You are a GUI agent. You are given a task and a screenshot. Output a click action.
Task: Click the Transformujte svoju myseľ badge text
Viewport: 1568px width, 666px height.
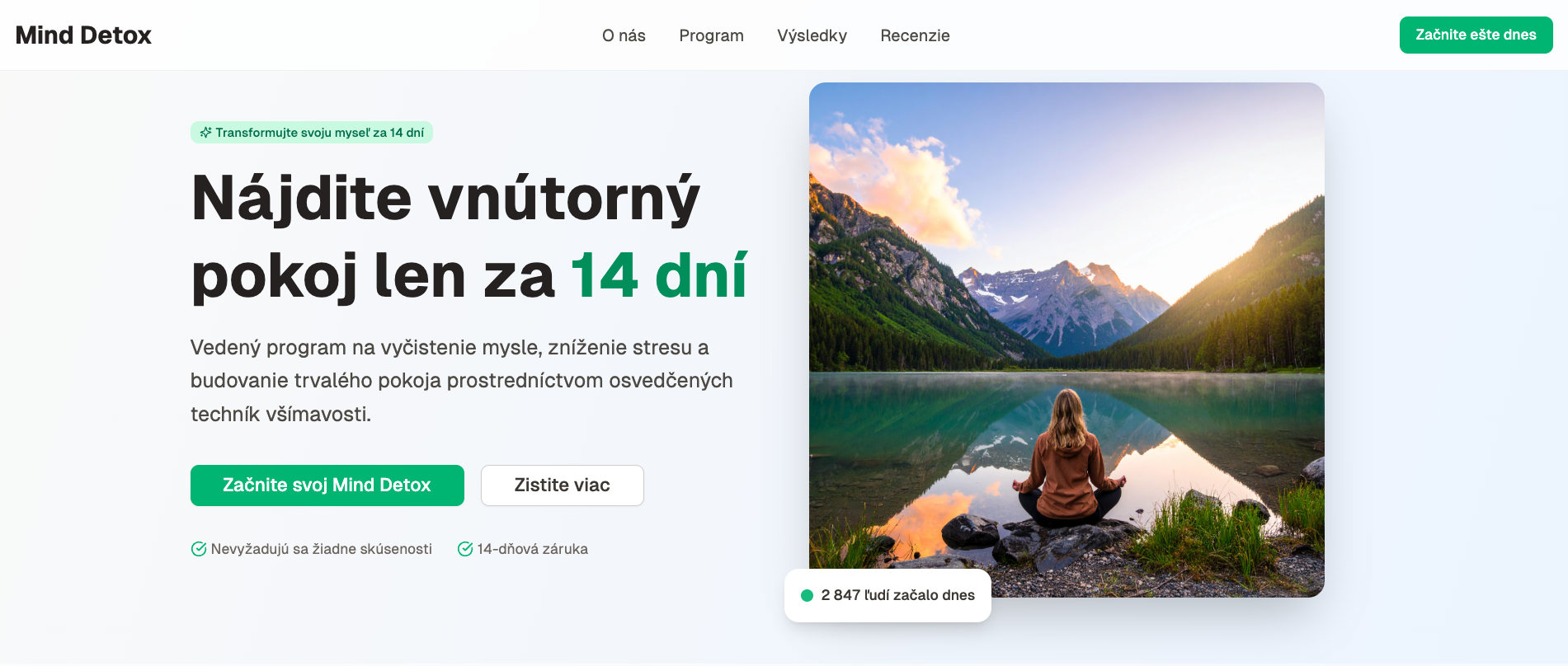tap(320, 133)
